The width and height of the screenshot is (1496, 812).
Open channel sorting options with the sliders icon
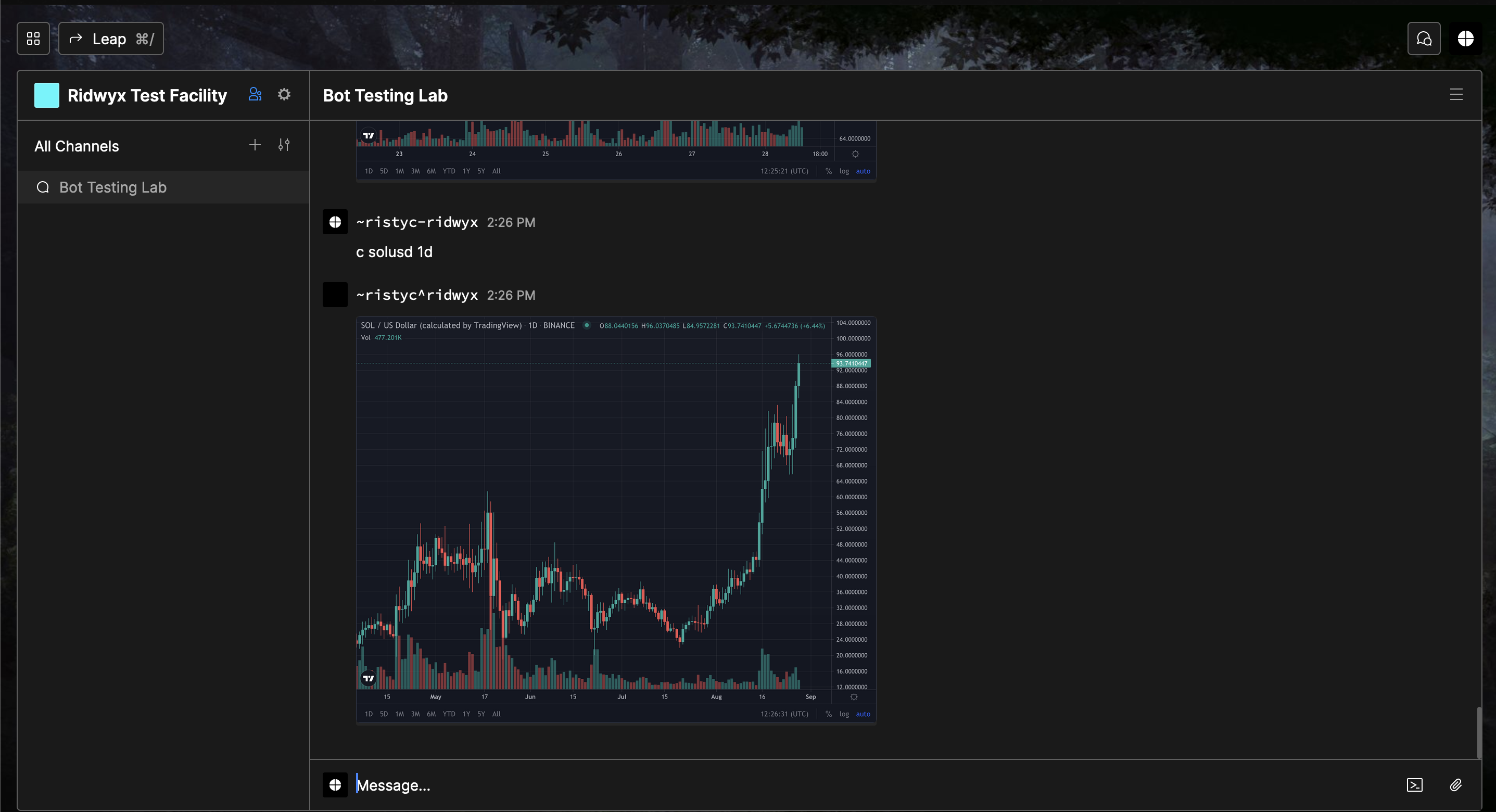pos(284,145)
